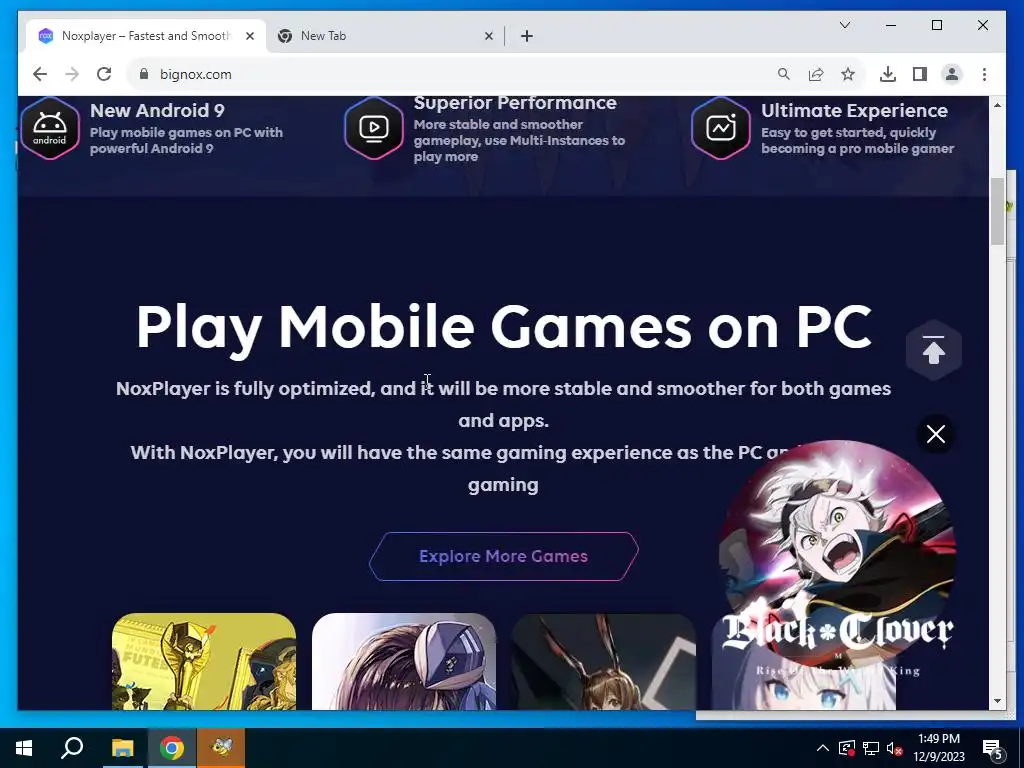Click the Android 9 hexagon icon
1024x768 pixels.
coord(50,128)
